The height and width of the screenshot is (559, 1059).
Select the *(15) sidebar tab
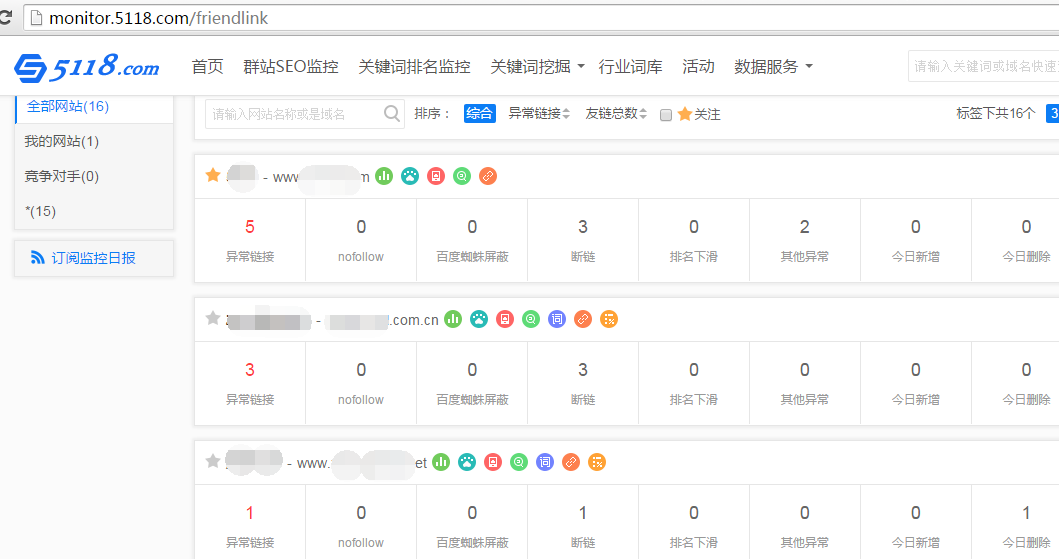coord(95,211)
